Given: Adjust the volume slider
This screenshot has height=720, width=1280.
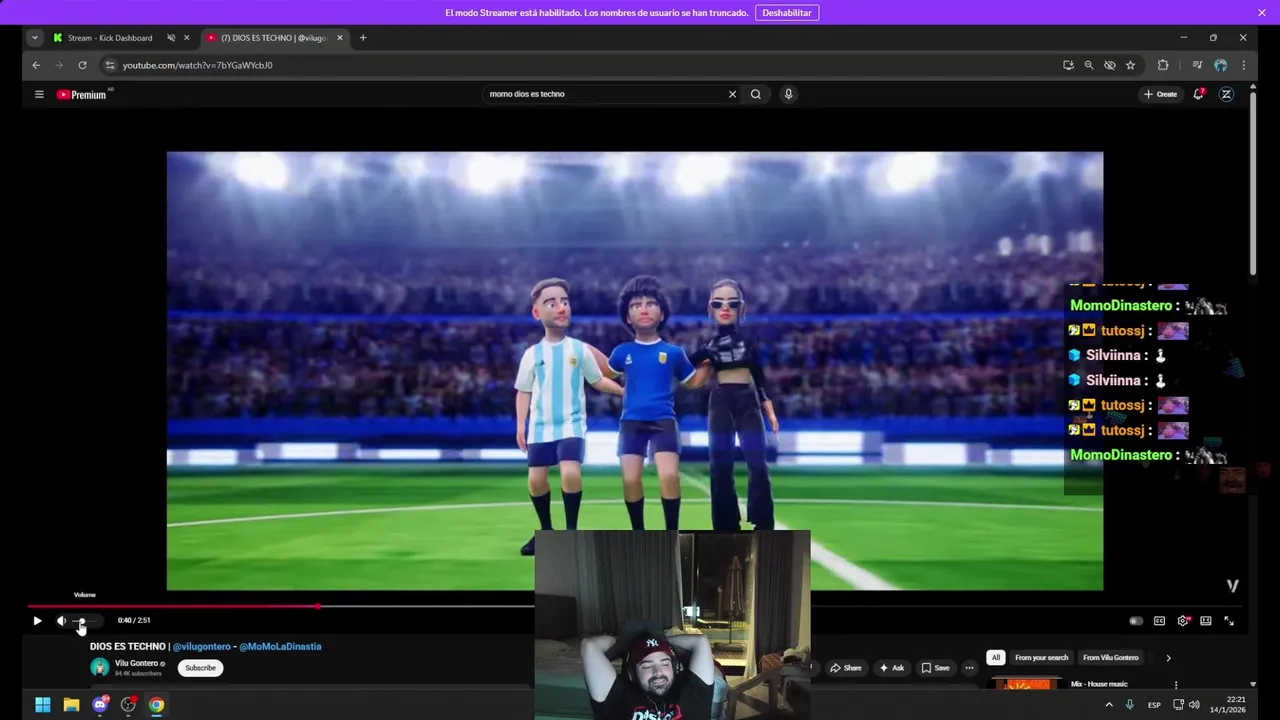Looking at the screenshot, I should 86,621.
